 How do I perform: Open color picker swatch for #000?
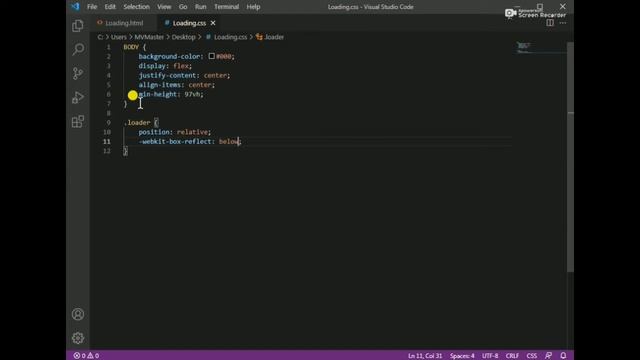[x=211, y=56]
